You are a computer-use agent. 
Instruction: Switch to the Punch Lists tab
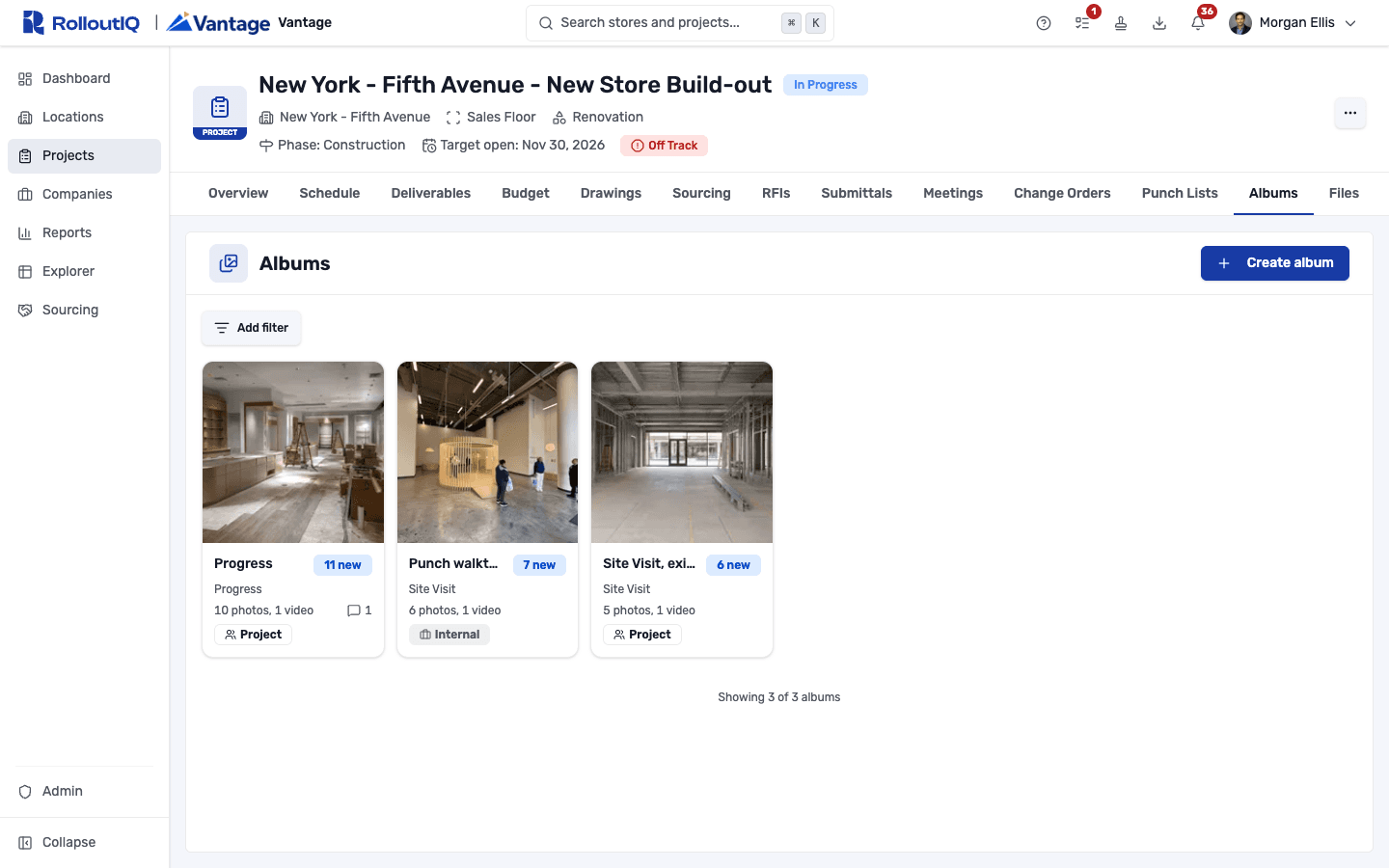(1180, 193)
